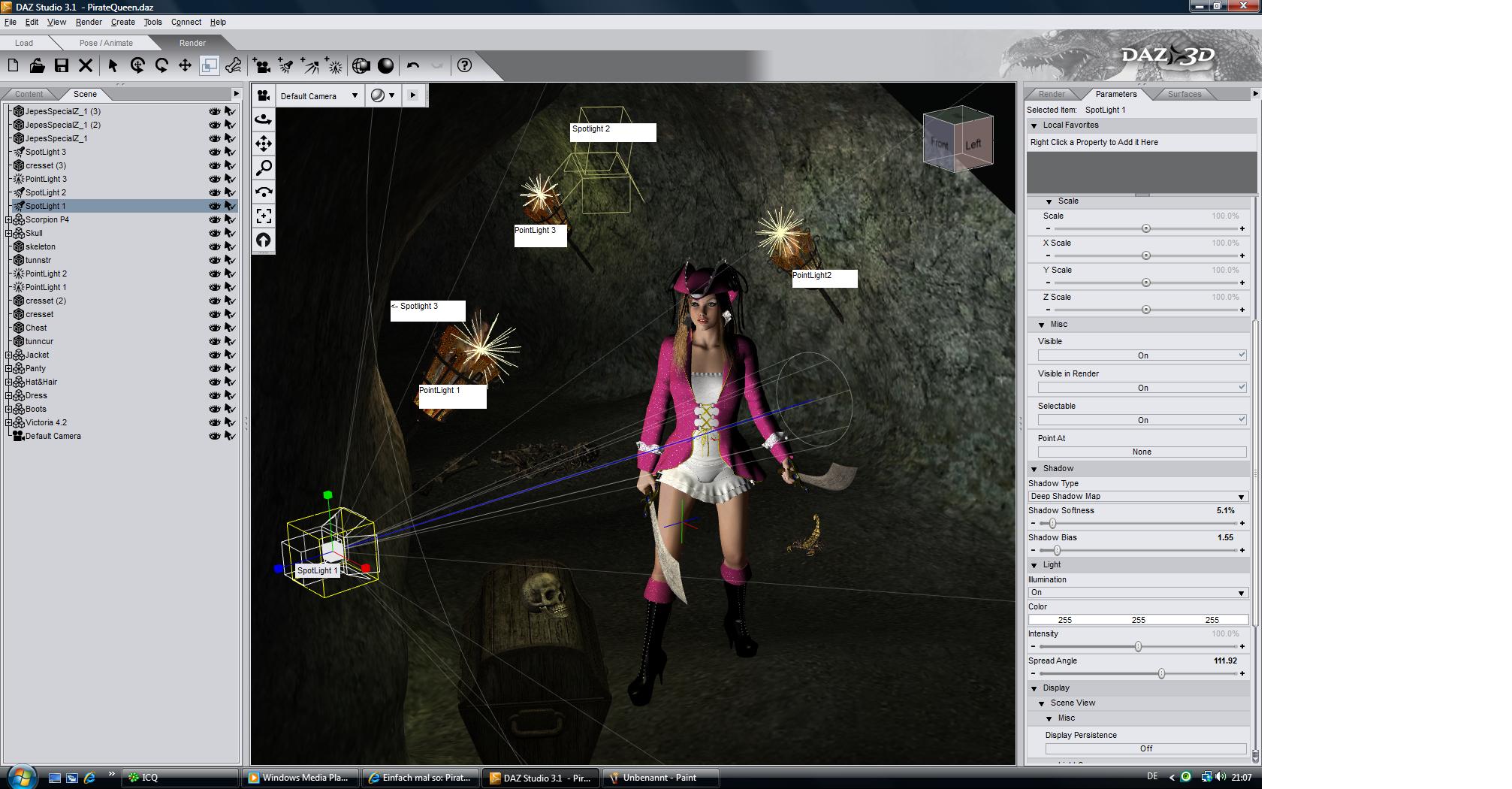
Task: Toggle the Visible On property
Action: [1142, 355]
